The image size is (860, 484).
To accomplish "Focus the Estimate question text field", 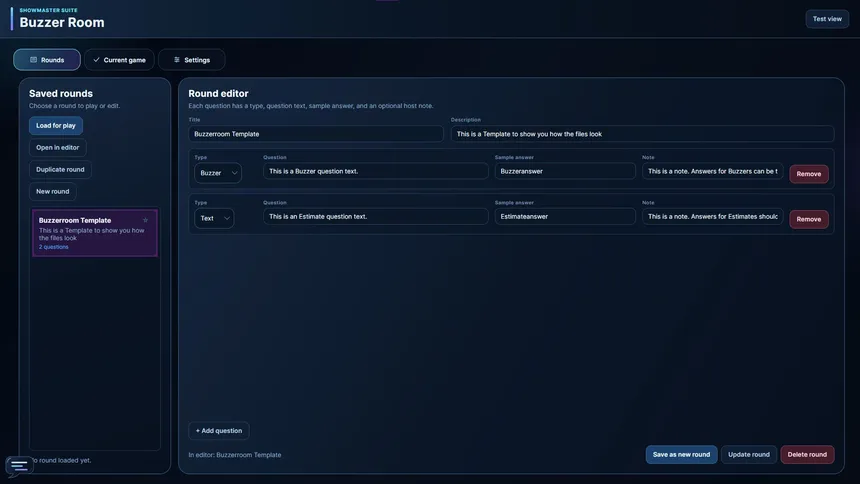I will [376, 216].
